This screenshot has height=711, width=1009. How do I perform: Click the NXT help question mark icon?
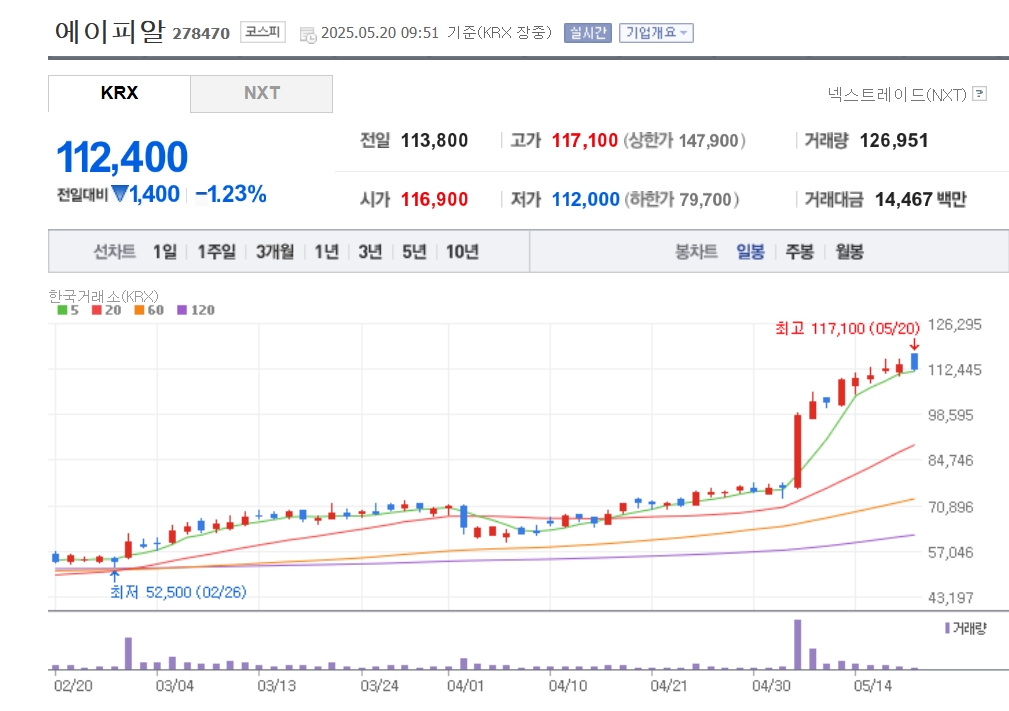click(979, 94)
